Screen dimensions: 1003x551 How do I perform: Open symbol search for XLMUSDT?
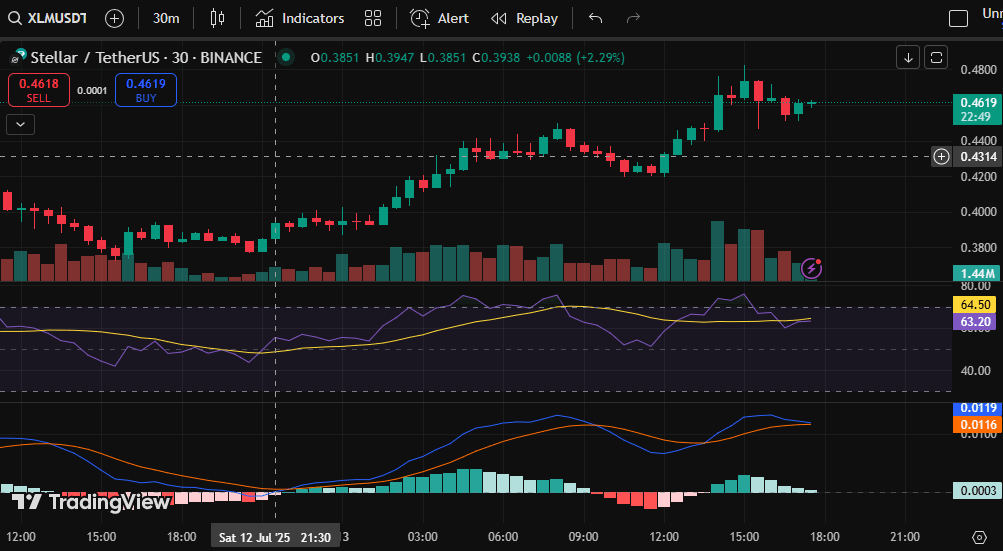(48, 18)
